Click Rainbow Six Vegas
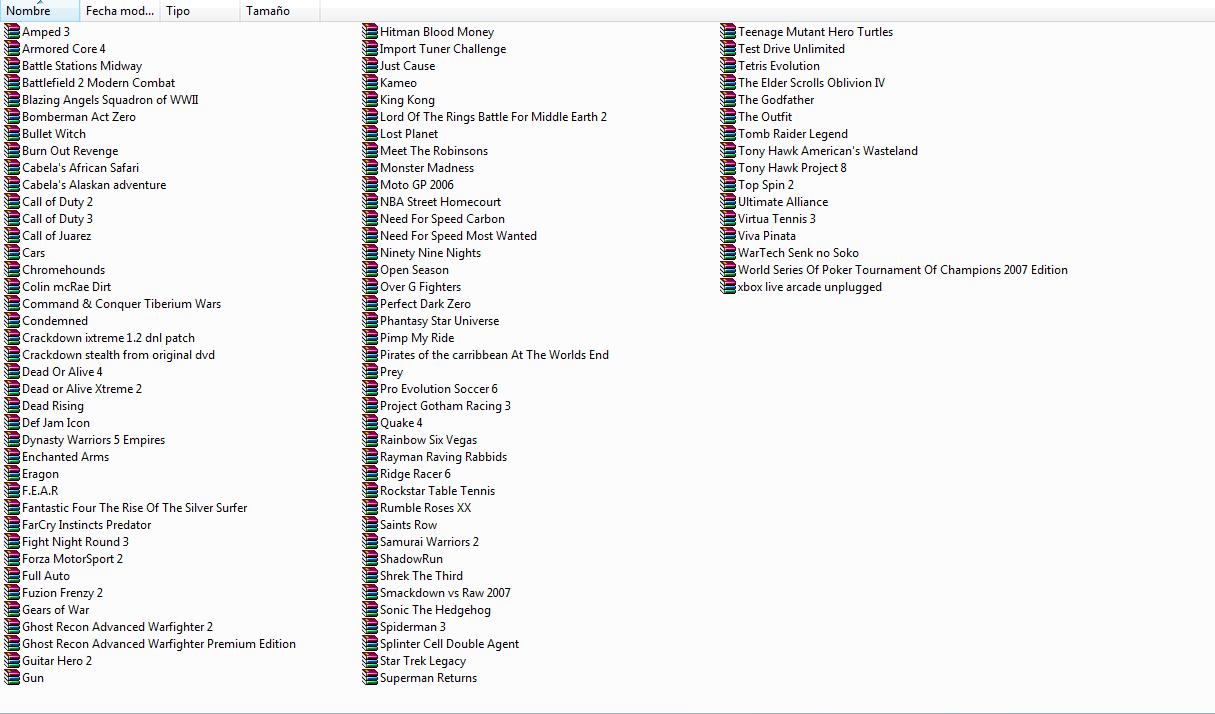Viewport: 1215px width, 714px height. coord(428,440)
